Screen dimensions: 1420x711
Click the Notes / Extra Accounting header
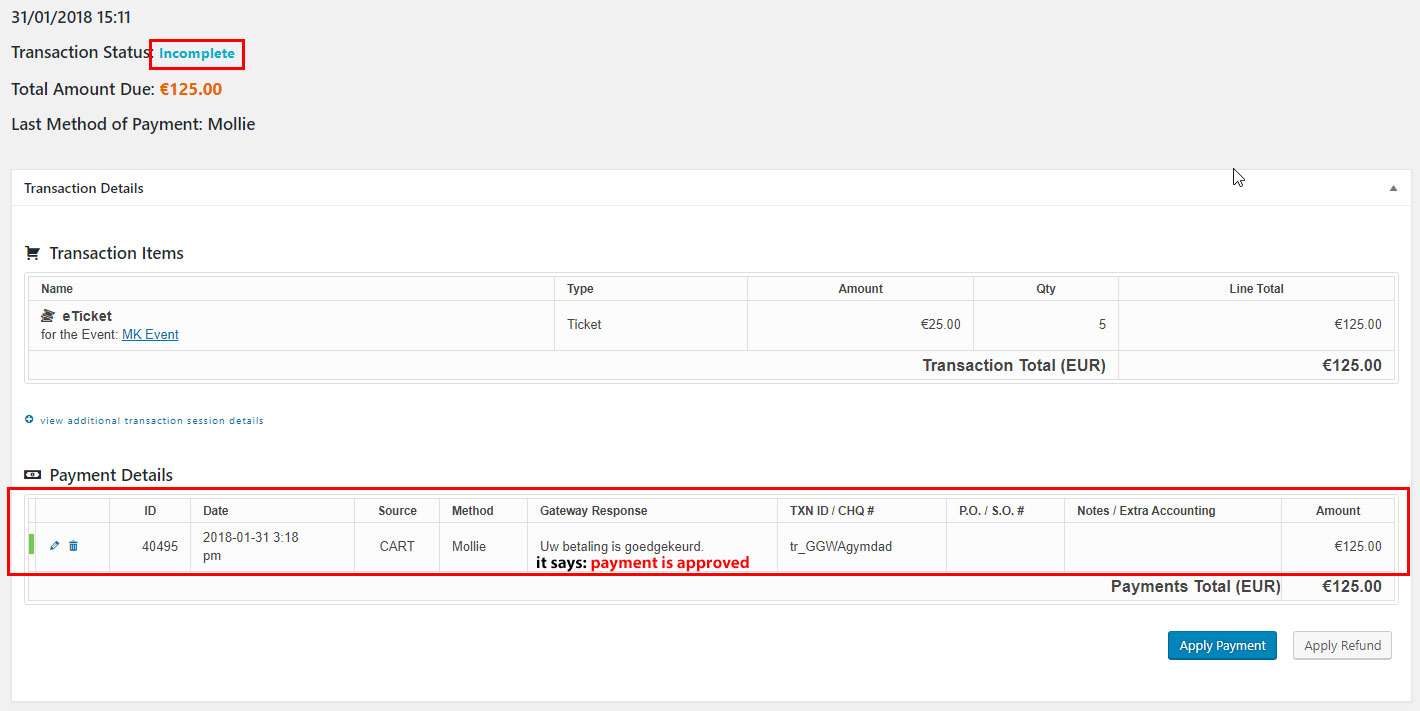1146,511
